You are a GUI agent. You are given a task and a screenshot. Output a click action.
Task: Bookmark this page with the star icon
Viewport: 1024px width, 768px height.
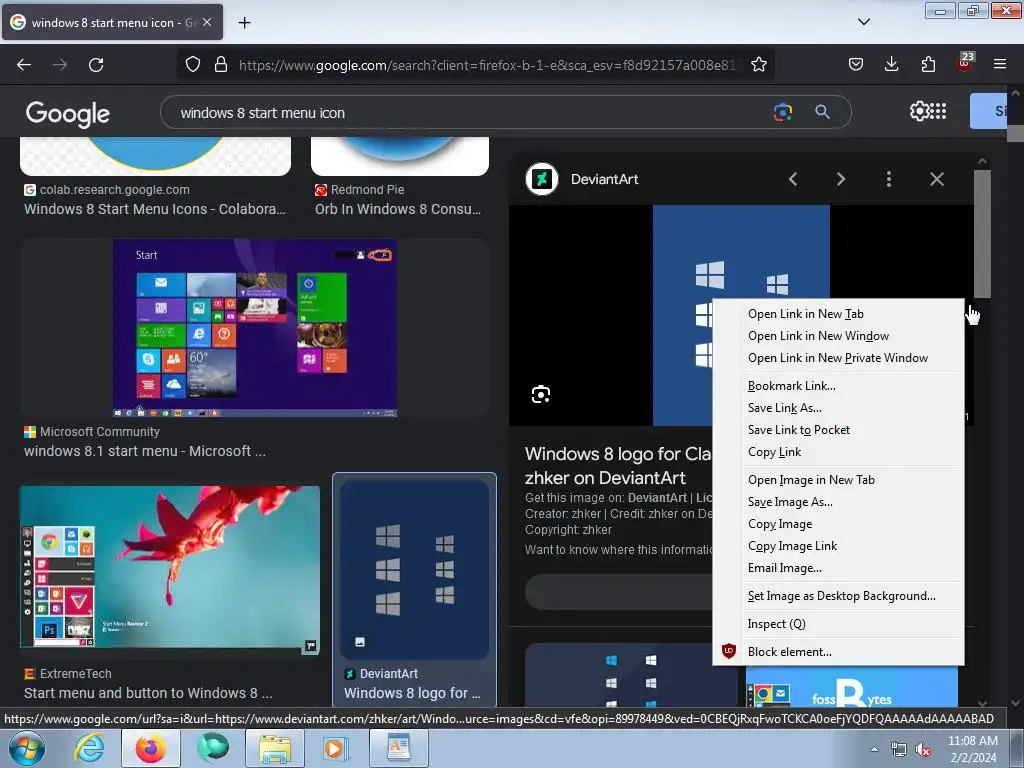click(758, 64)
